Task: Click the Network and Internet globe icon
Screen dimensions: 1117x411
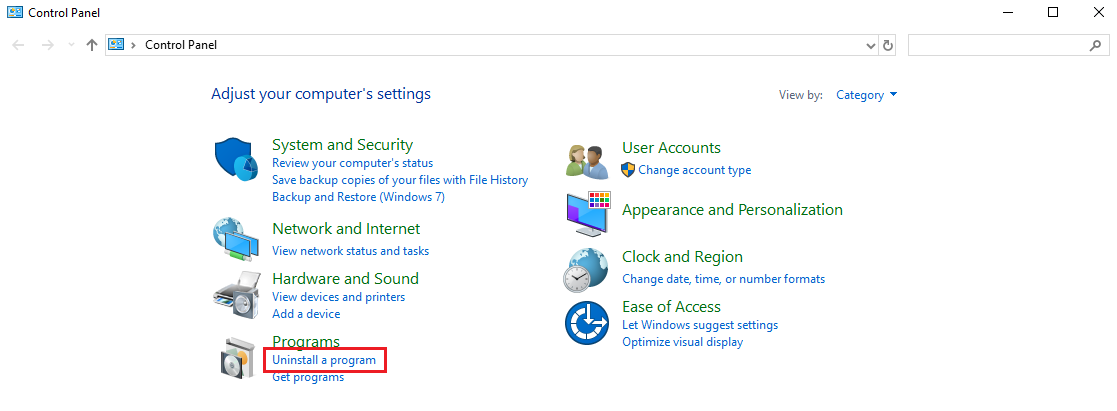Action: click(x=236, y=238)
